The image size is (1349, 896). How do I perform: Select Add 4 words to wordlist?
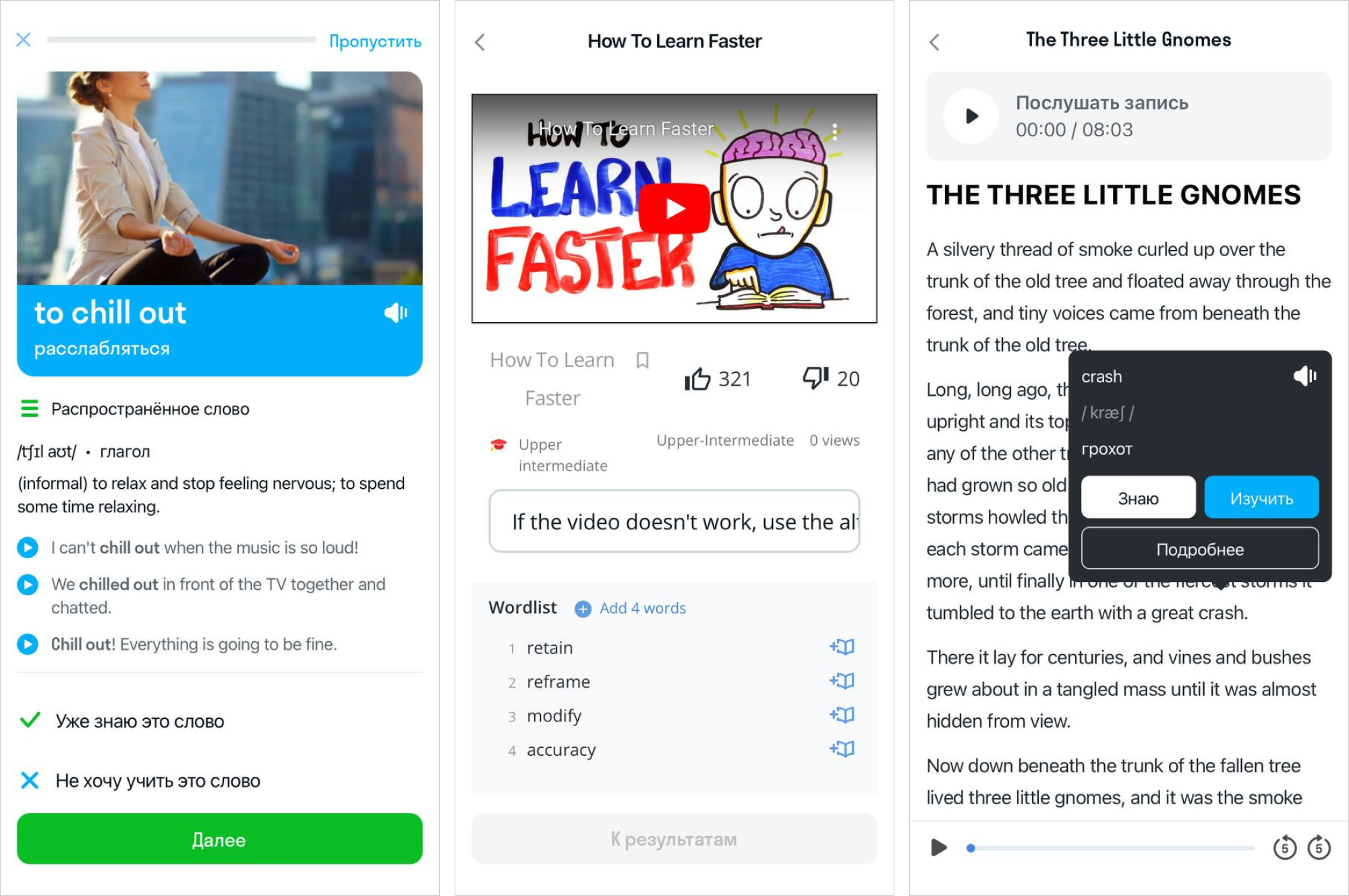[635, 608]
